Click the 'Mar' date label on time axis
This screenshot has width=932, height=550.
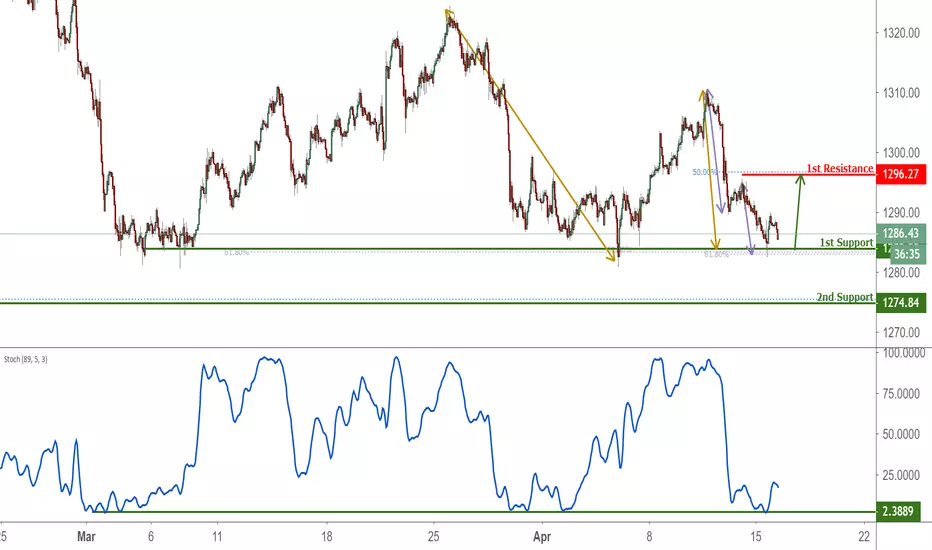coord(86,537)
